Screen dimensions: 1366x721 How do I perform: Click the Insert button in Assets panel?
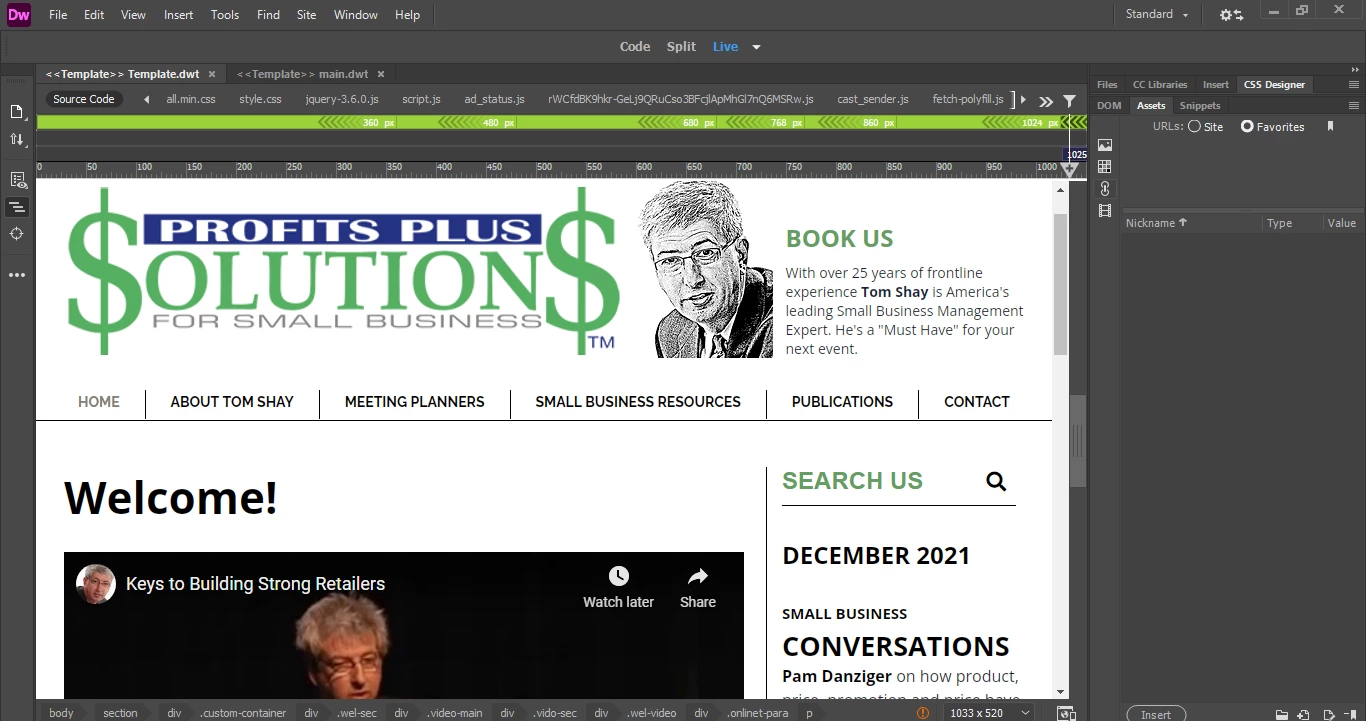click(x=1156, y=714)
